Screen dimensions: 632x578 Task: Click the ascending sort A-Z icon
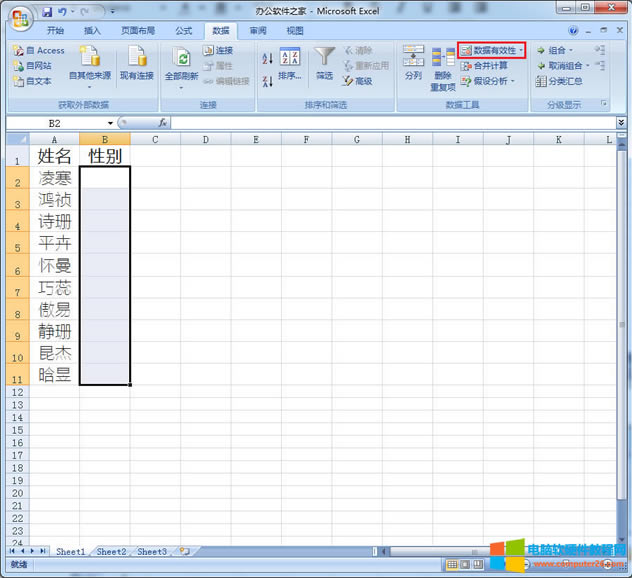(267, 56)
